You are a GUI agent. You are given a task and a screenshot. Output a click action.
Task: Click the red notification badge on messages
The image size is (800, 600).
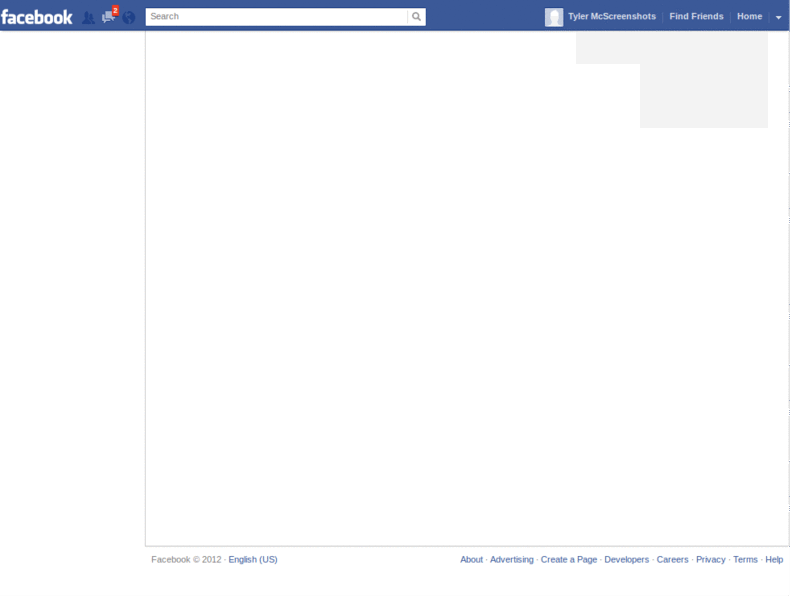114,8
